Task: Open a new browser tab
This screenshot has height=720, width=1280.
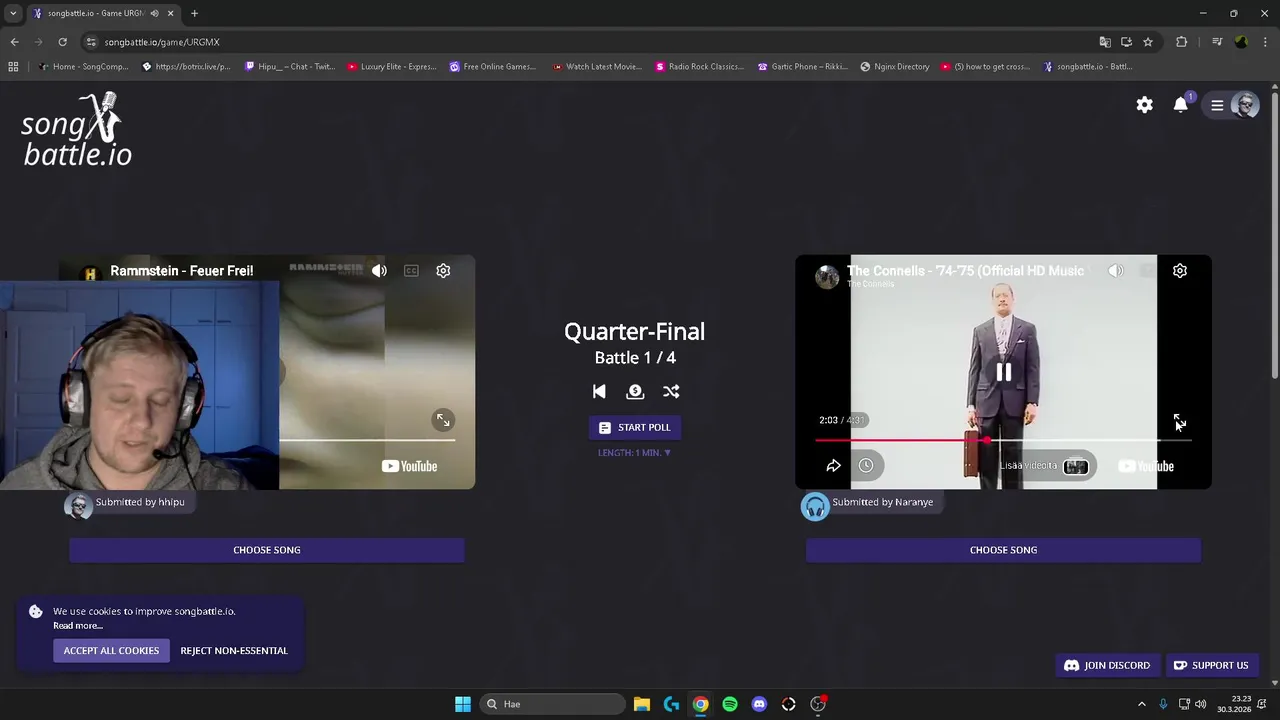Action: [194, 13]
